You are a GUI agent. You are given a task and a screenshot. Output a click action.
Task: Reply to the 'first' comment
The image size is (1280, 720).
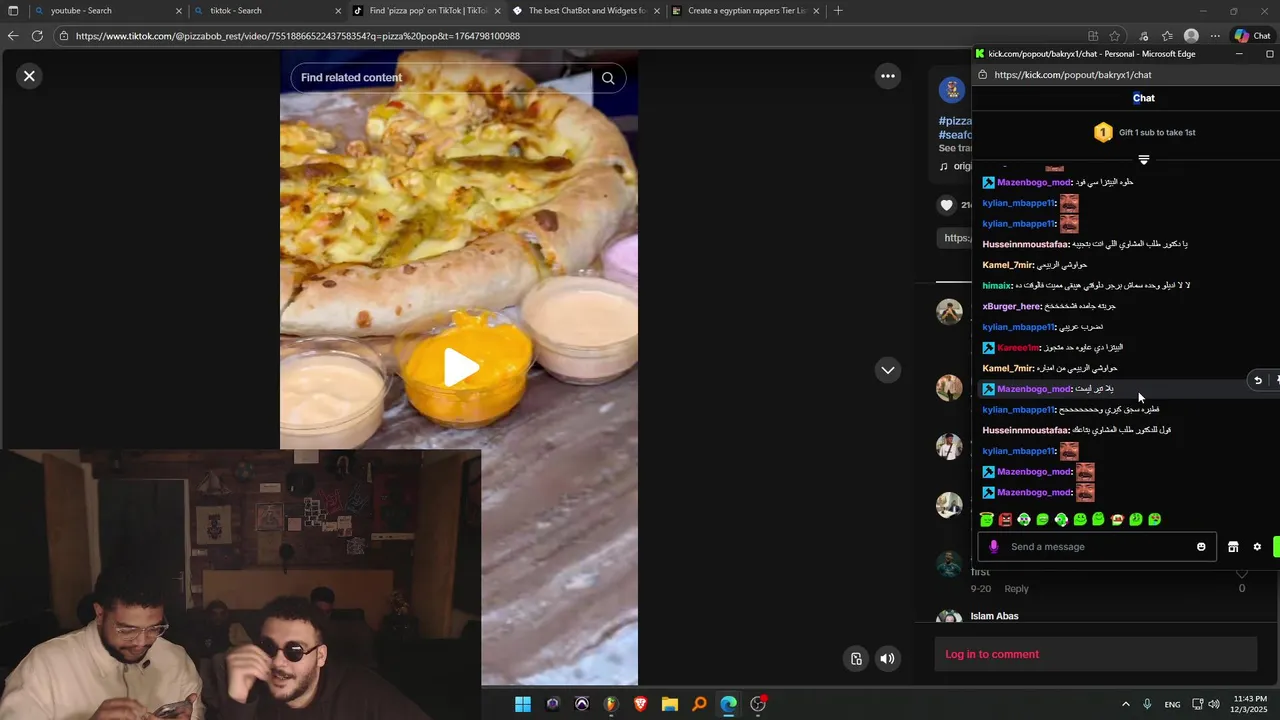tap(1016, 589)
